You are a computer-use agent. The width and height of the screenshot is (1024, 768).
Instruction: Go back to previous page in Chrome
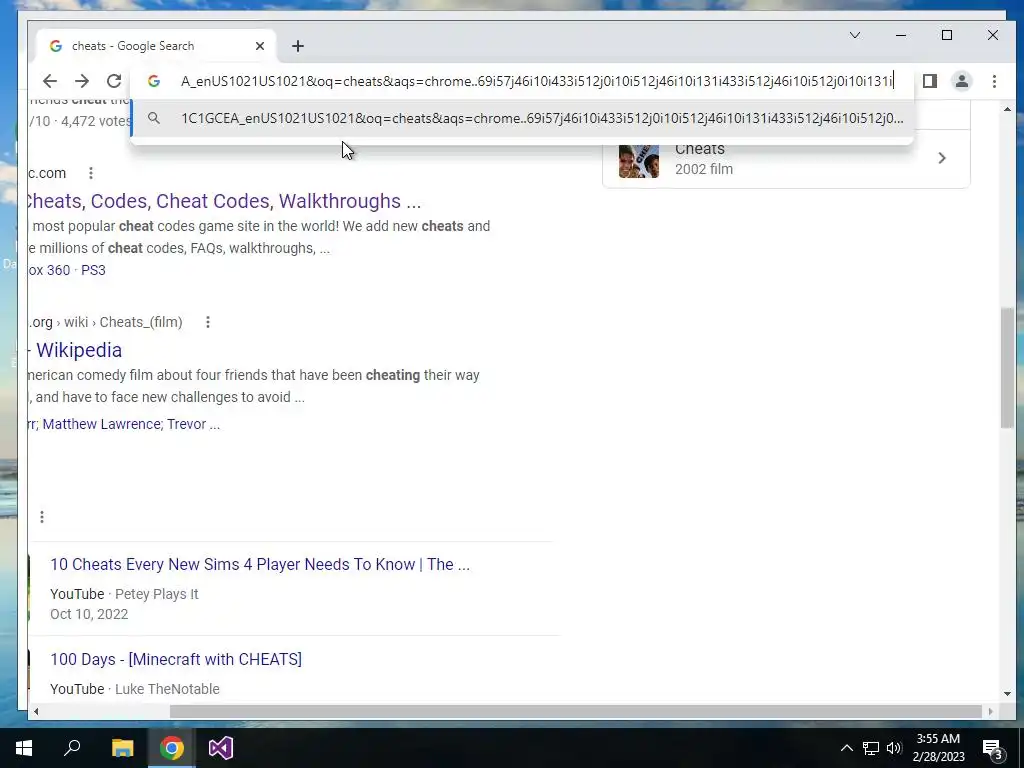pyautogui.click(x=50, y=81)
